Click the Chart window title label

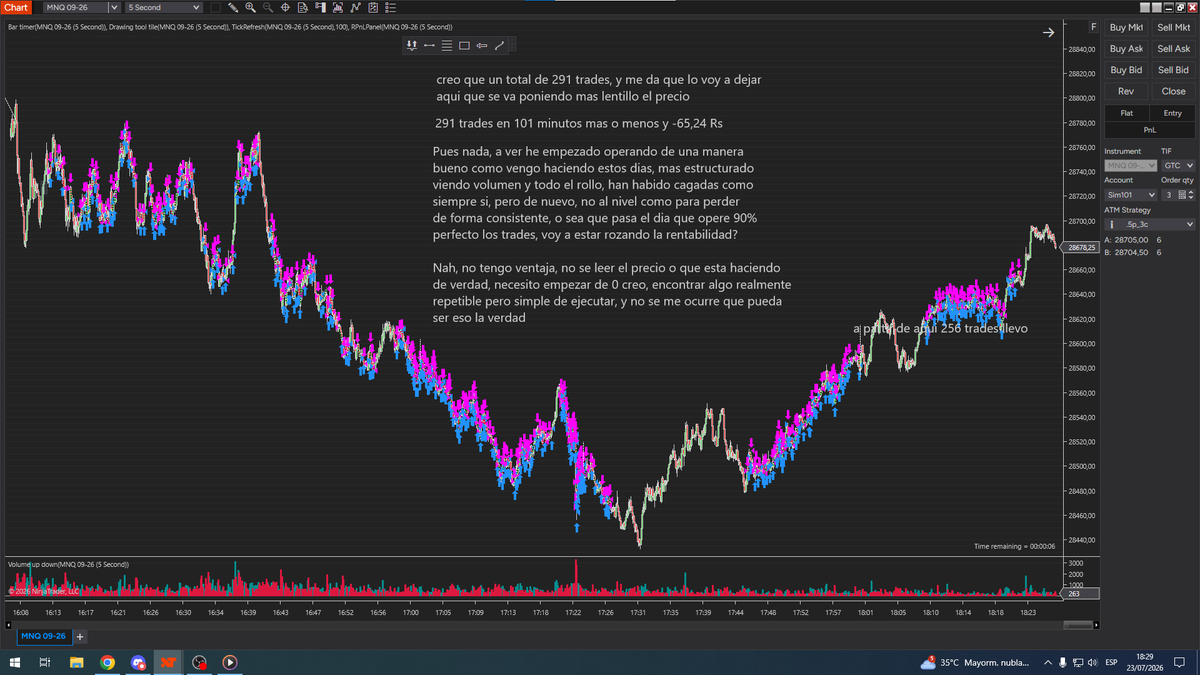pyautogui.click(x=16, y=7)
